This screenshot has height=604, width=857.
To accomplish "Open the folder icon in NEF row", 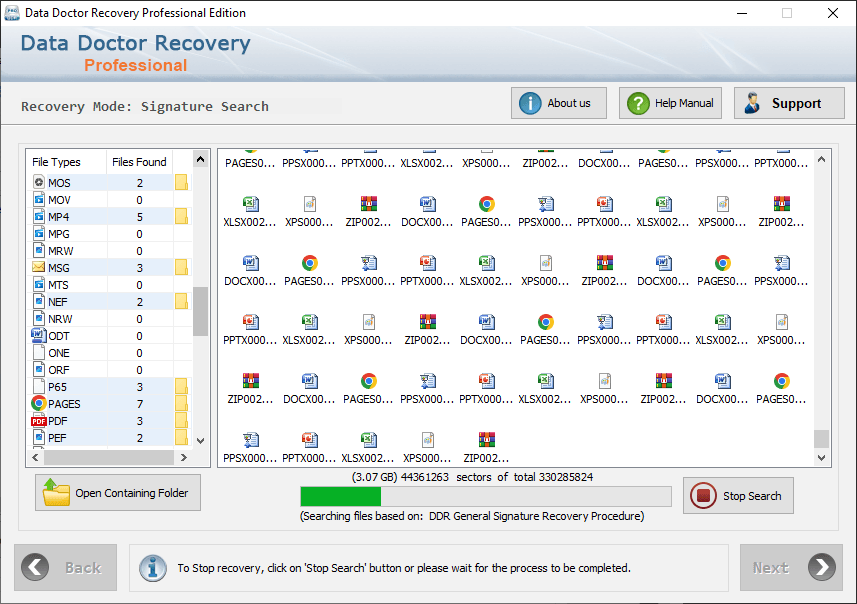I will (x=181, y=301).
